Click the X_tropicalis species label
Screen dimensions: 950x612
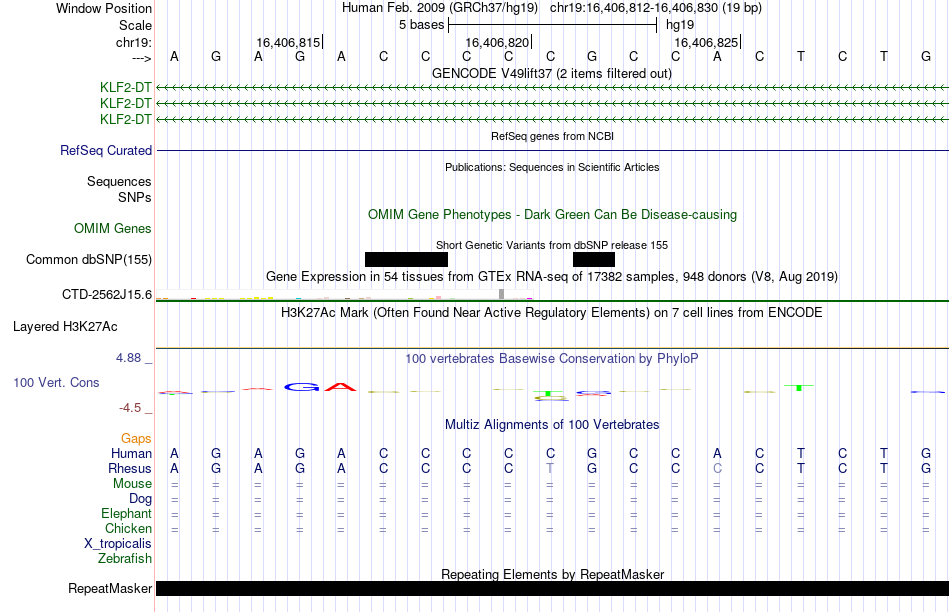[x=118, y=544]
